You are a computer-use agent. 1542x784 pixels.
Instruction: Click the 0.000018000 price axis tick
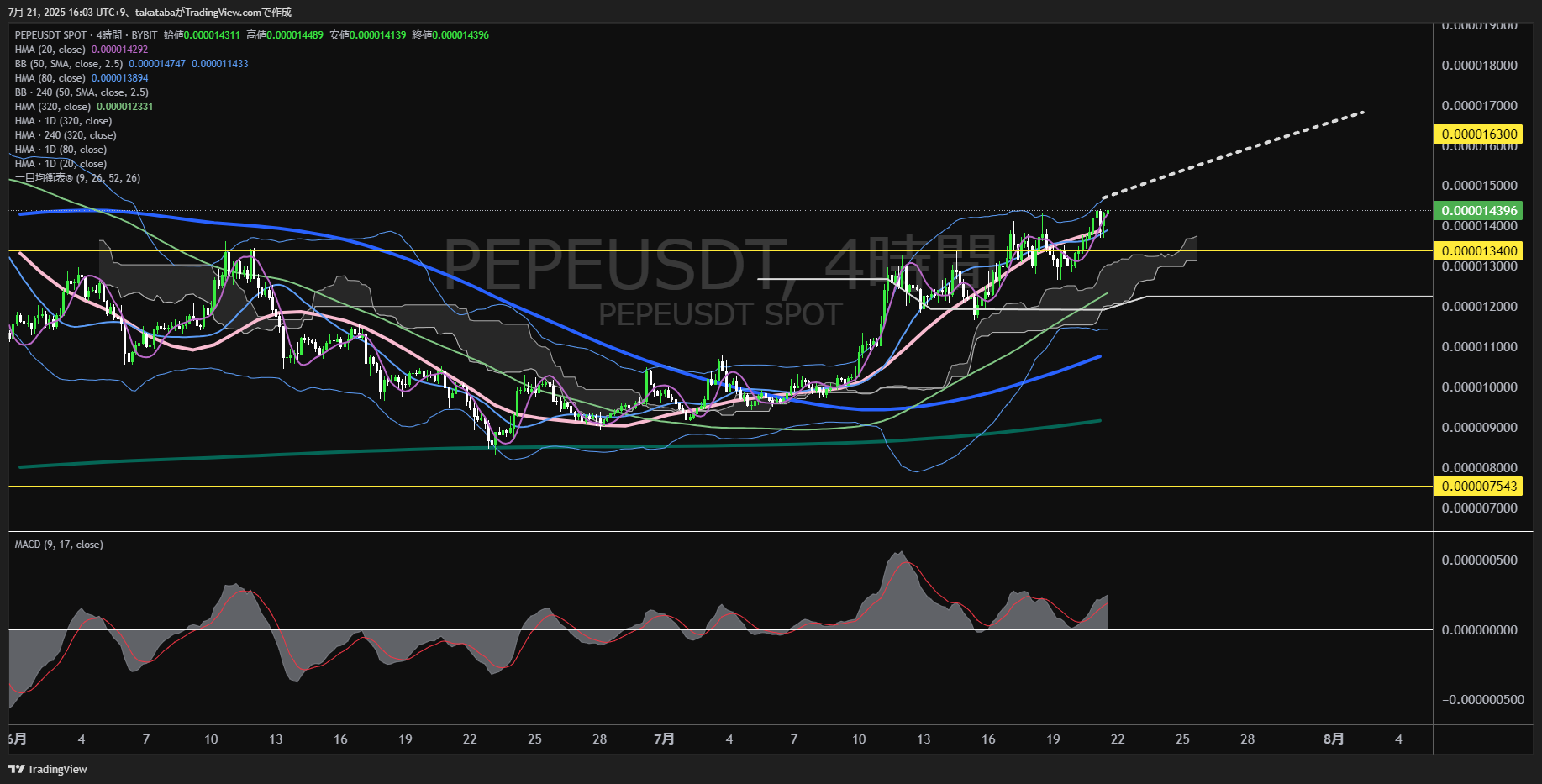coord(1479,66)
